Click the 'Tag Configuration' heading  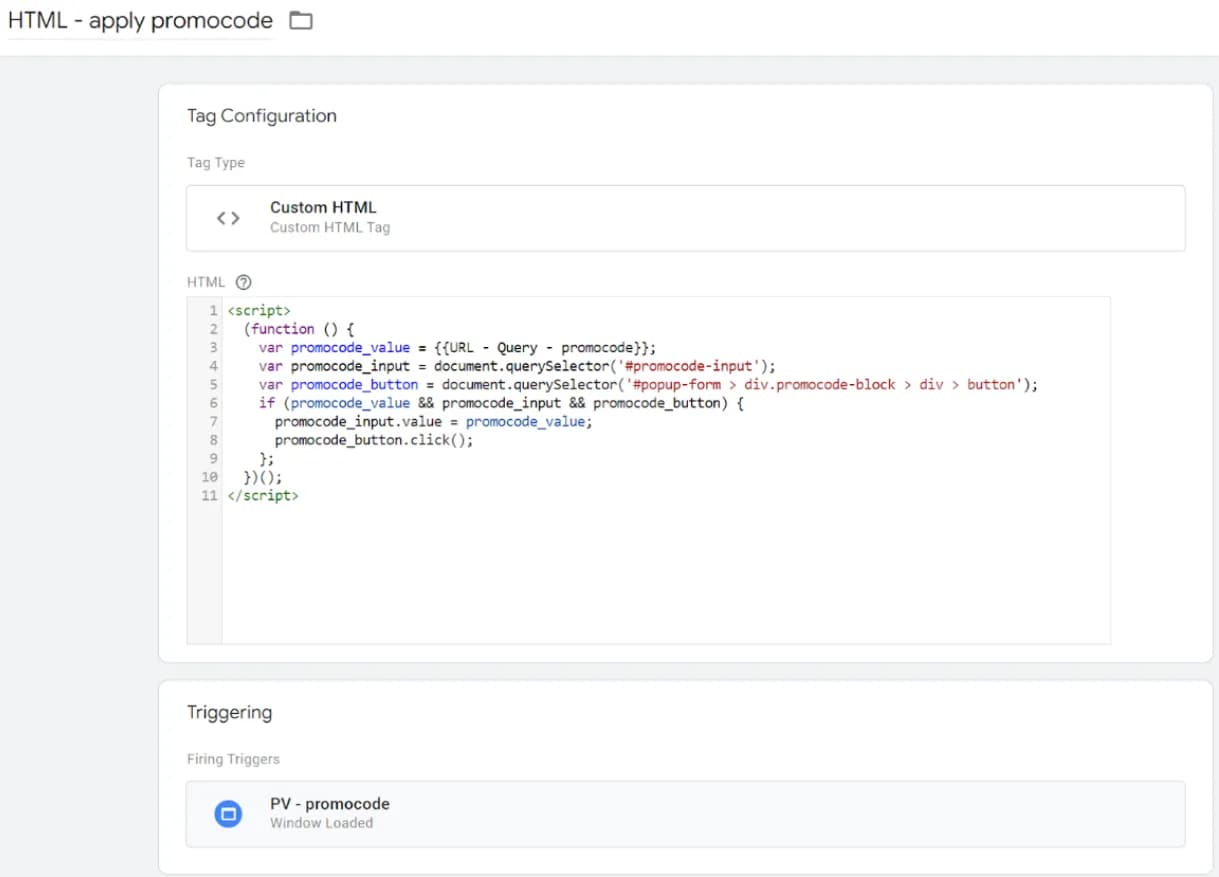261,116
